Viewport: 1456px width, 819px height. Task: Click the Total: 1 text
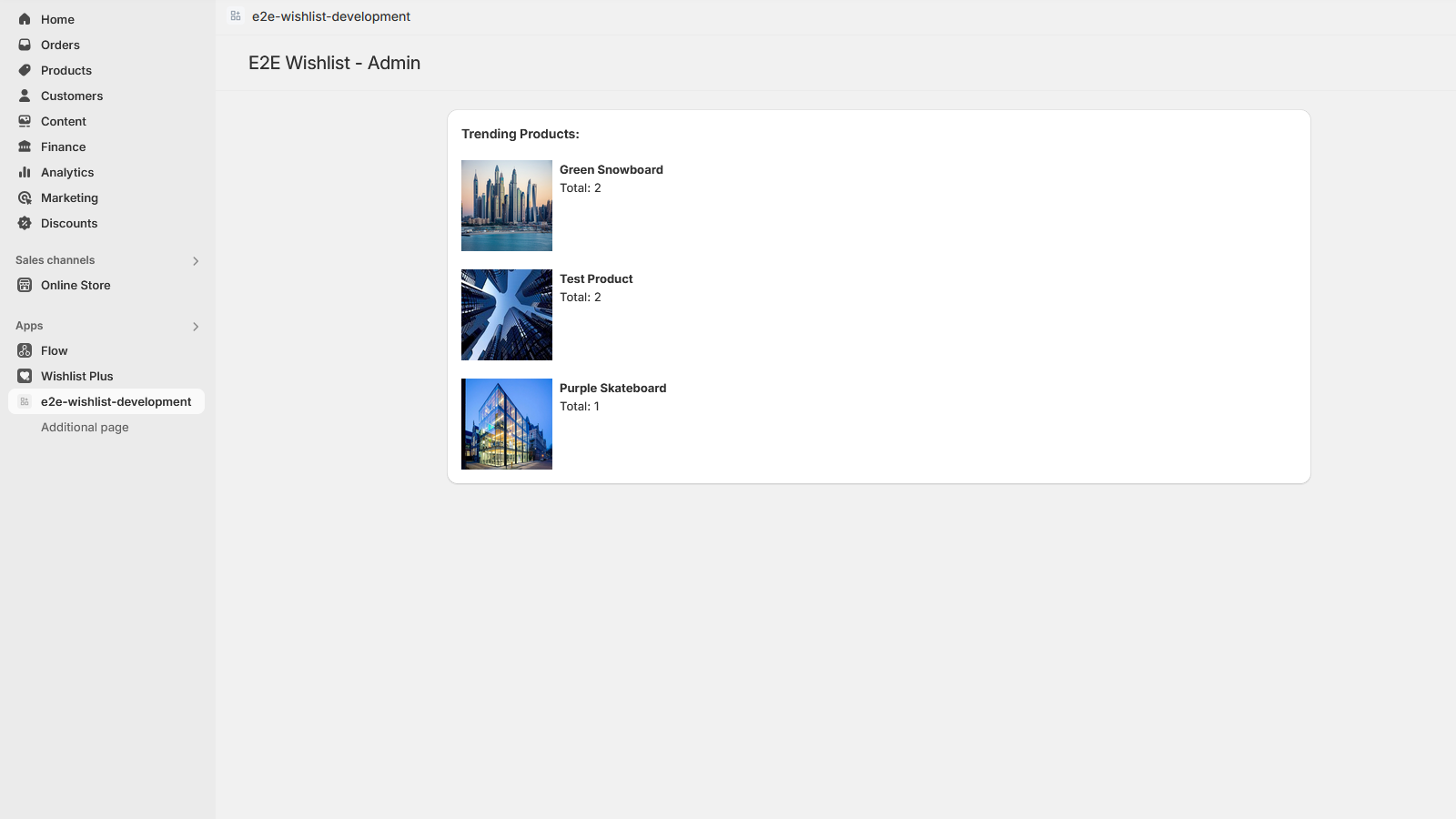(580, 406)
